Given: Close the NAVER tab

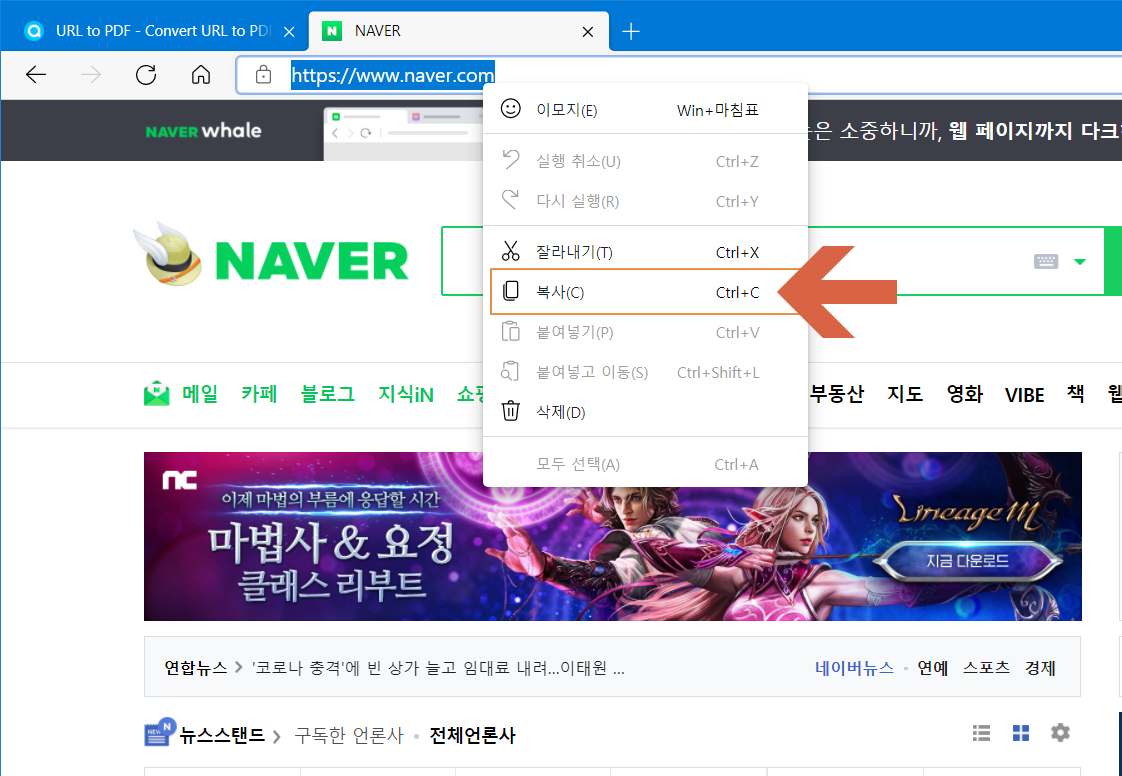Looking at the screenshot, I should [x=587, y=31].
